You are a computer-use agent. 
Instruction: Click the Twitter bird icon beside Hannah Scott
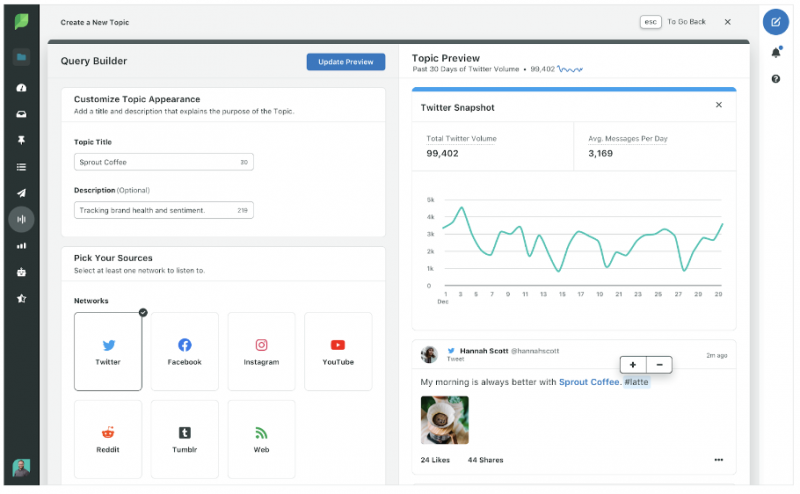tap(451, 351)
